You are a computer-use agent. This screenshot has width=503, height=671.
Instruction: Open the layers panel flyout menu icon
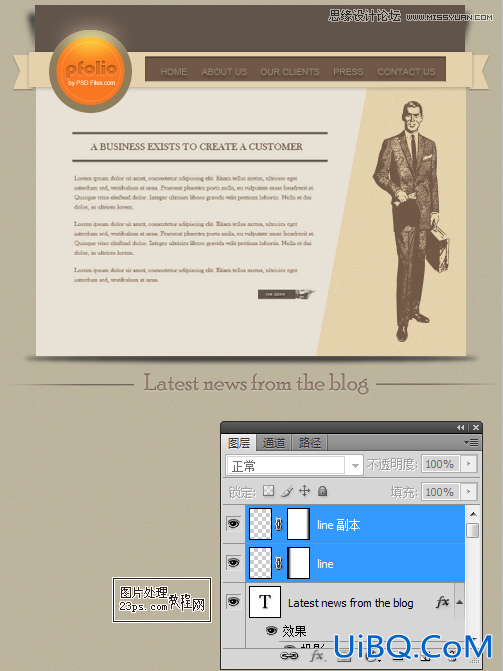[x=471, y=442]
